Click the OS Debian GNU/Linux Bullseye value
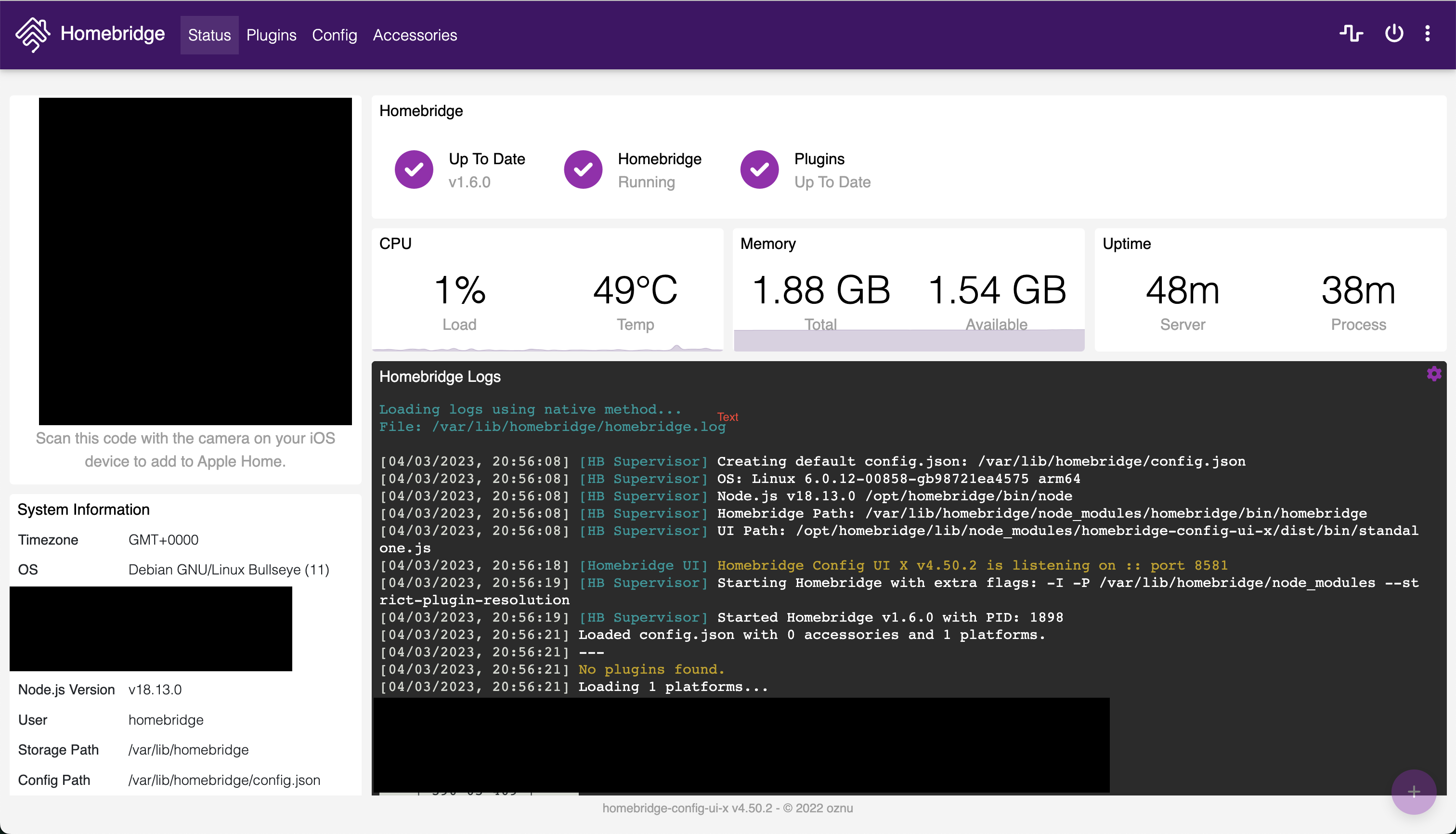This screenshot has height=834, width=1456. [x=229, y=569]
